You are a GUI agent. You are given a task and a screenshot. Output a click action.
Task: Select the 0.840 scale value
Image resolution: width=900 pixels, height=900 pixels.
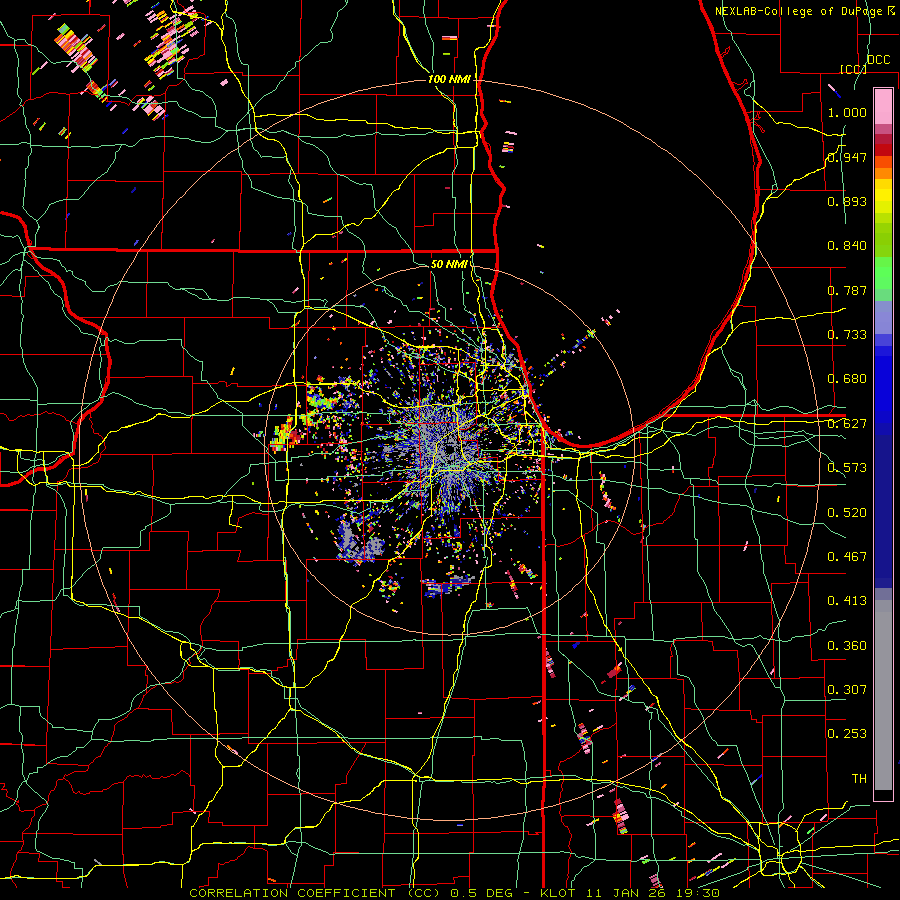tap(847, 246)
